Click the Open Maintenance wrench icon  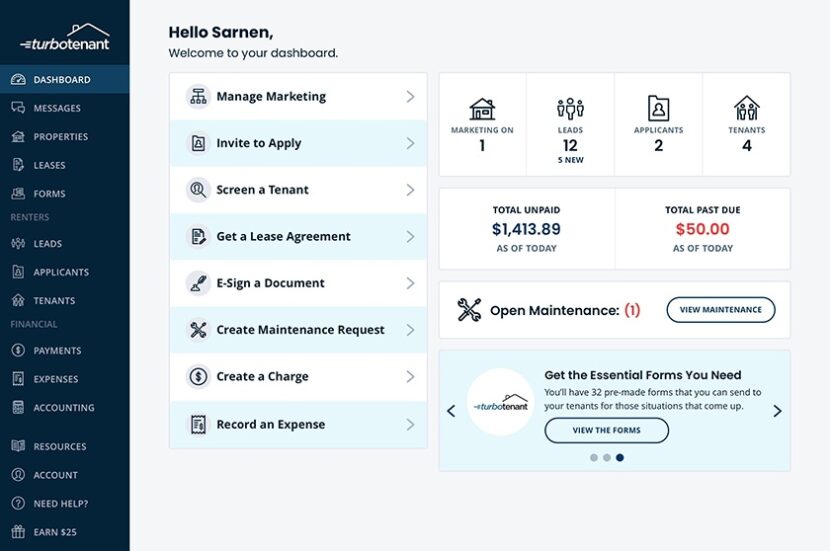point(469,310)
